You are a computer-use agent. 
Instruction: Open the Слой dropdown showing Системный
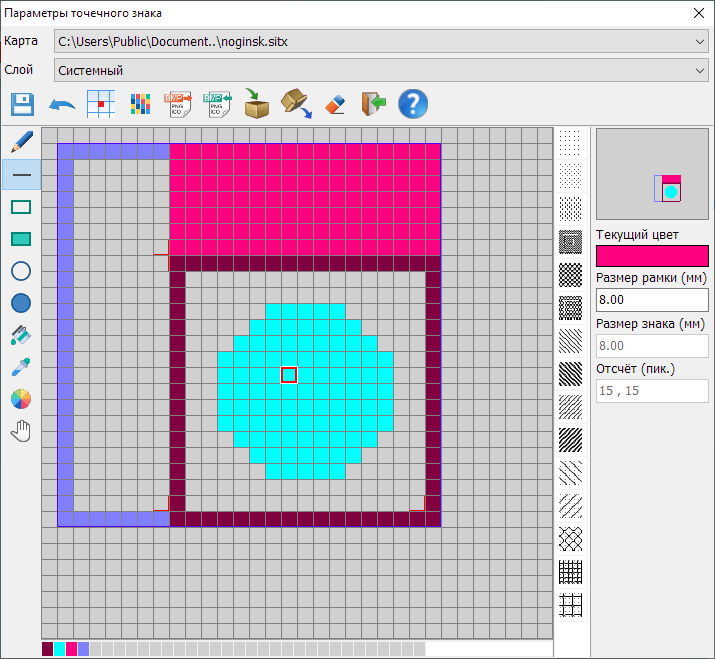point(699,70)
